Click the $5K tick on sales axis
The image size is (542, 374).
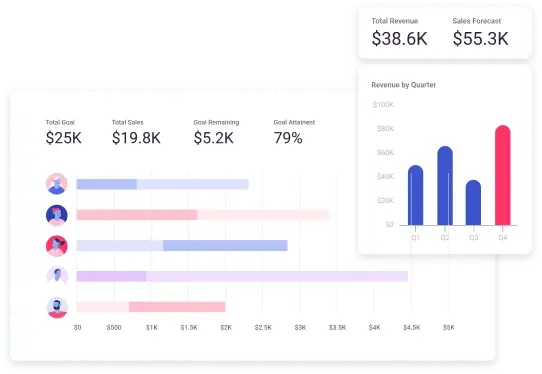pos(449,327)
